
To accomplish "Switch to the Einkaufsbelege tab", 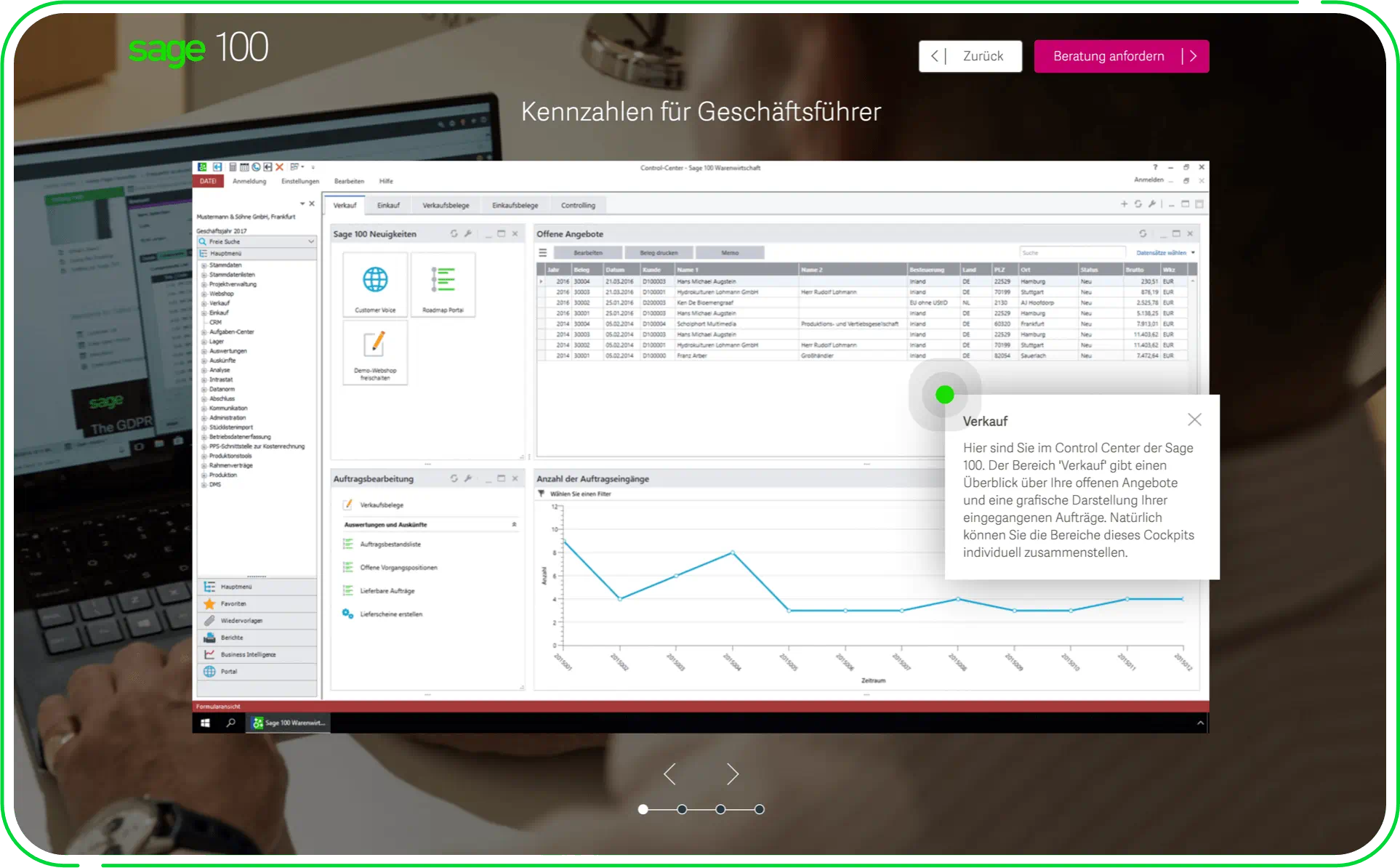I will tap(515, 205).
